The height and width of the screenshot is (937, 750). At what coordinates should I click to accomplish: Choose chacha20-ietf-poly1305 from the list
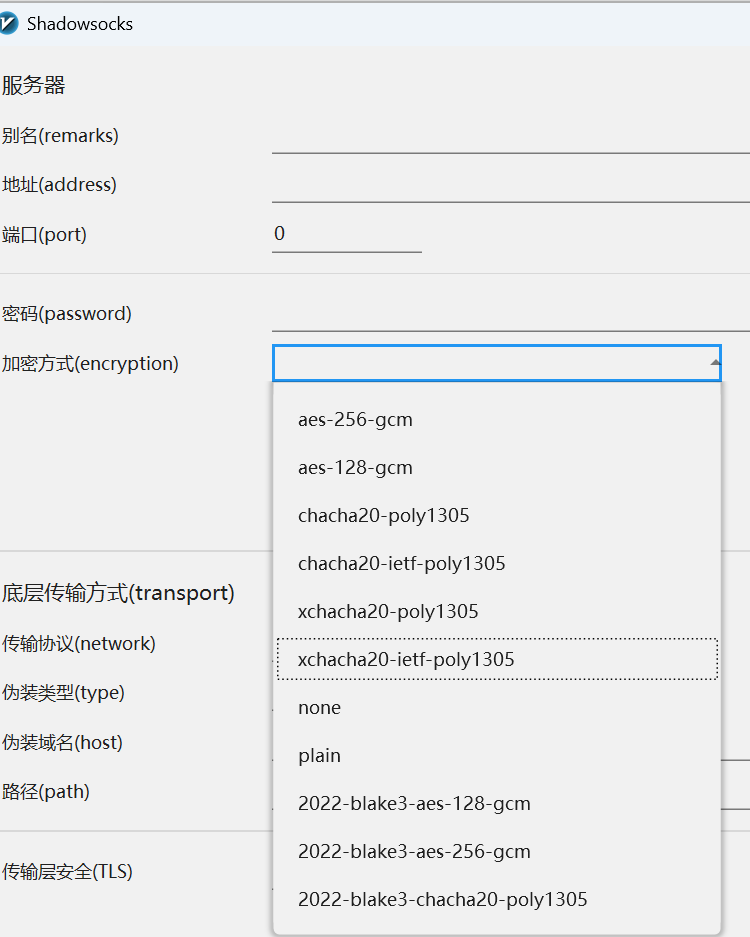(x=497, y=564)
